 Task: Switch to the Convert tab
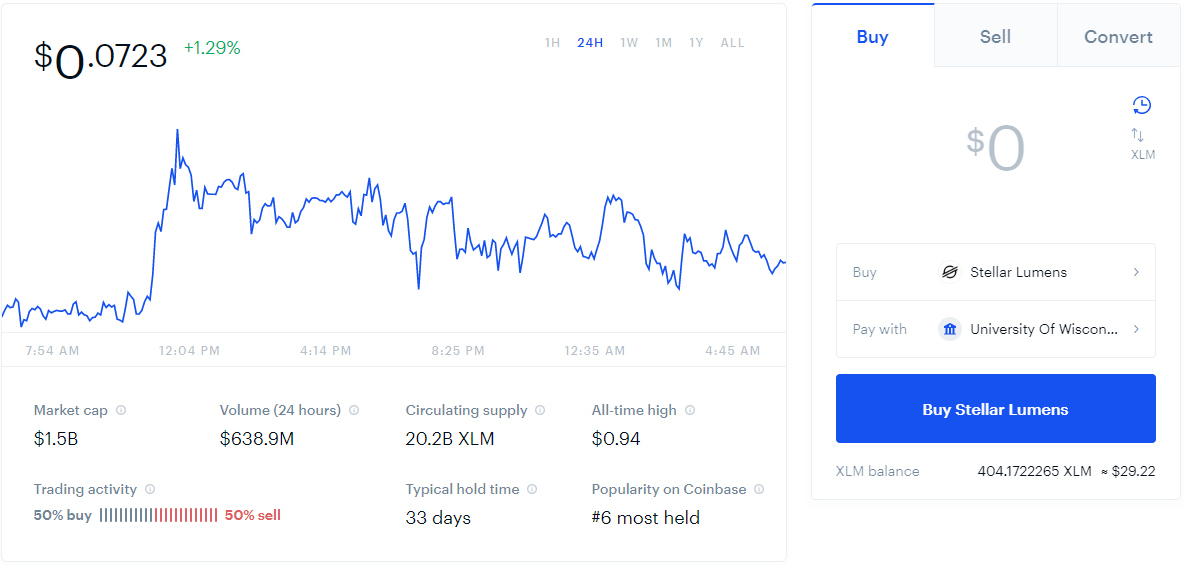click(x=1118, y=36)
